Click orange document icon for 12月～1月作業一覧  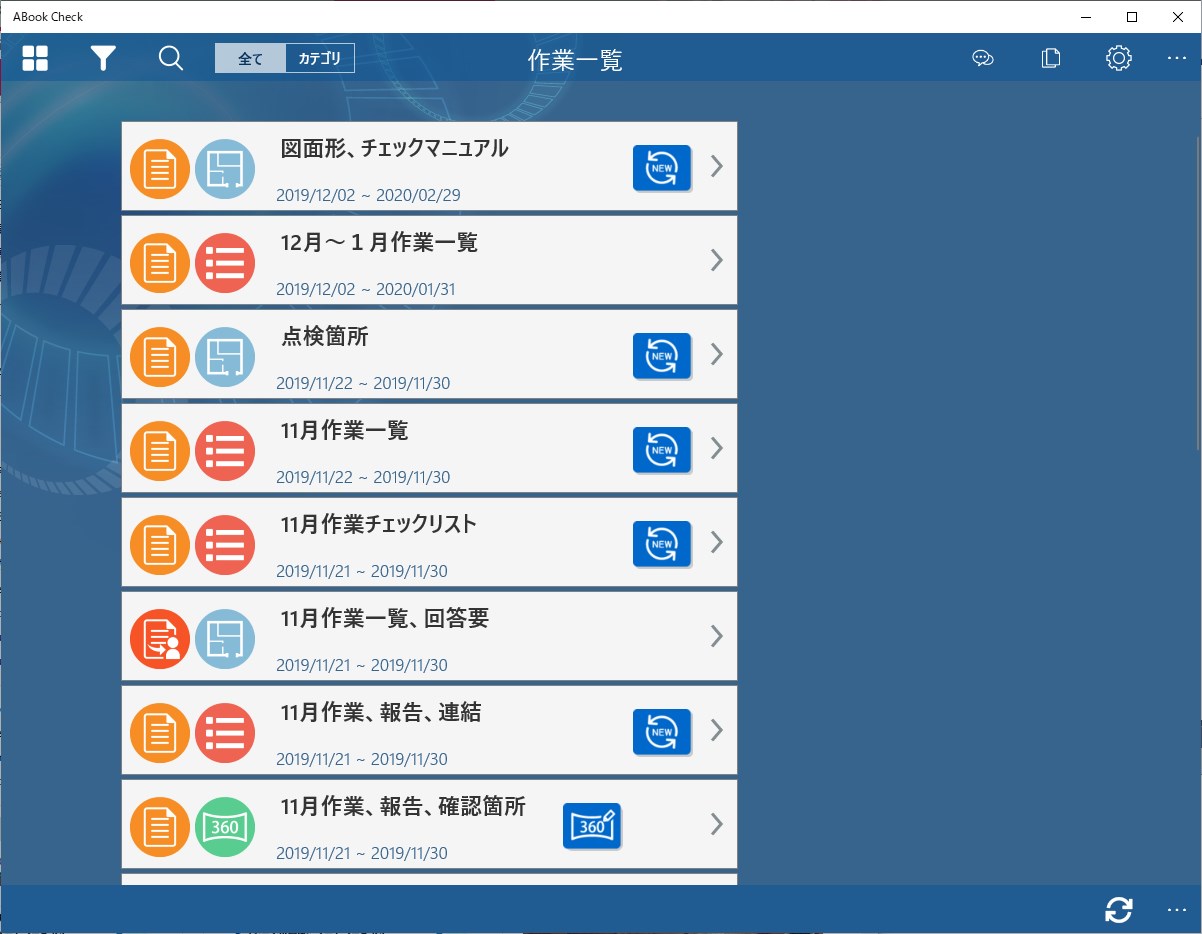point(160,262)
